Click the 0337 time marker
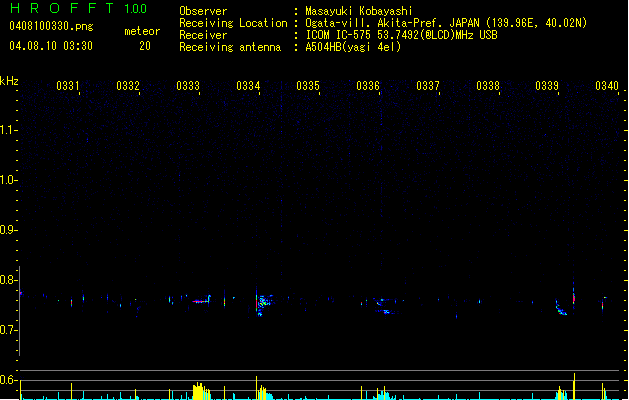629x400 pixels. pyautogui.click(x=428, y=86)
